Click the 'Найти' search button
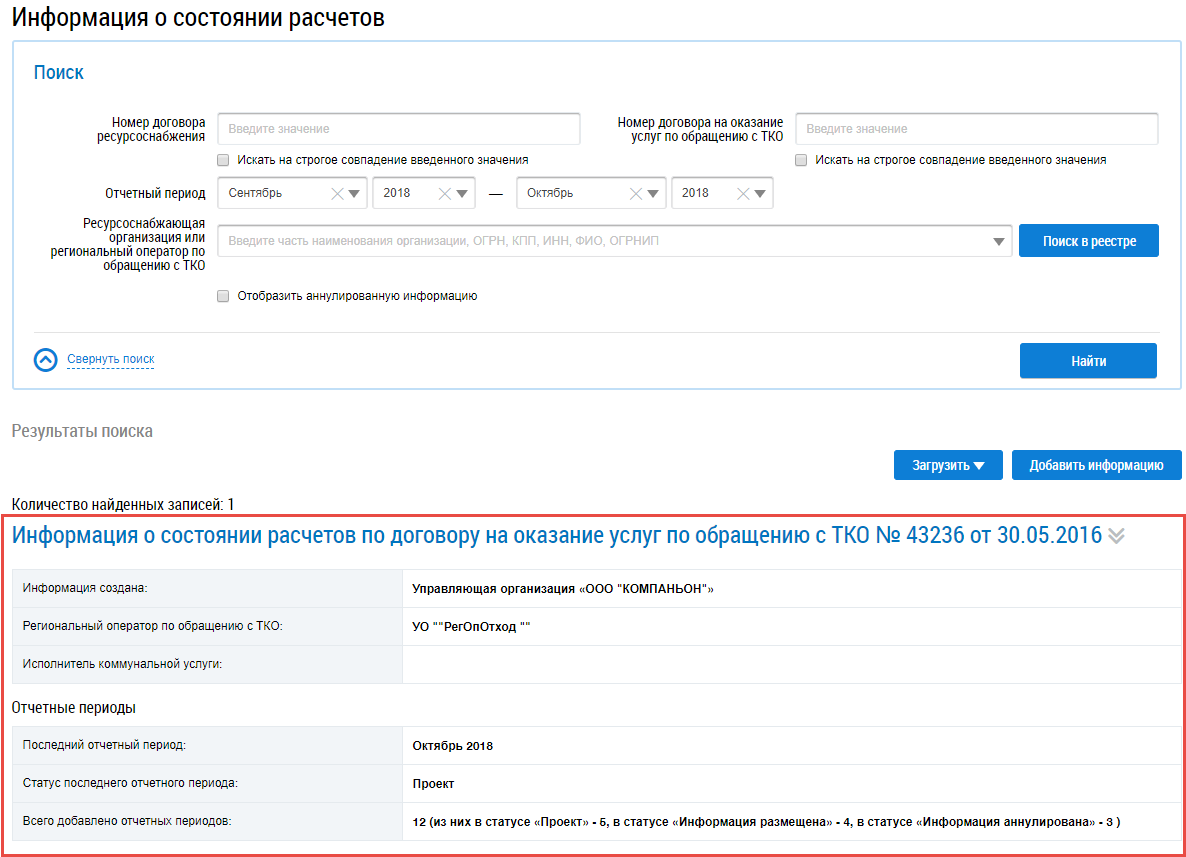 coord(1088,361)
